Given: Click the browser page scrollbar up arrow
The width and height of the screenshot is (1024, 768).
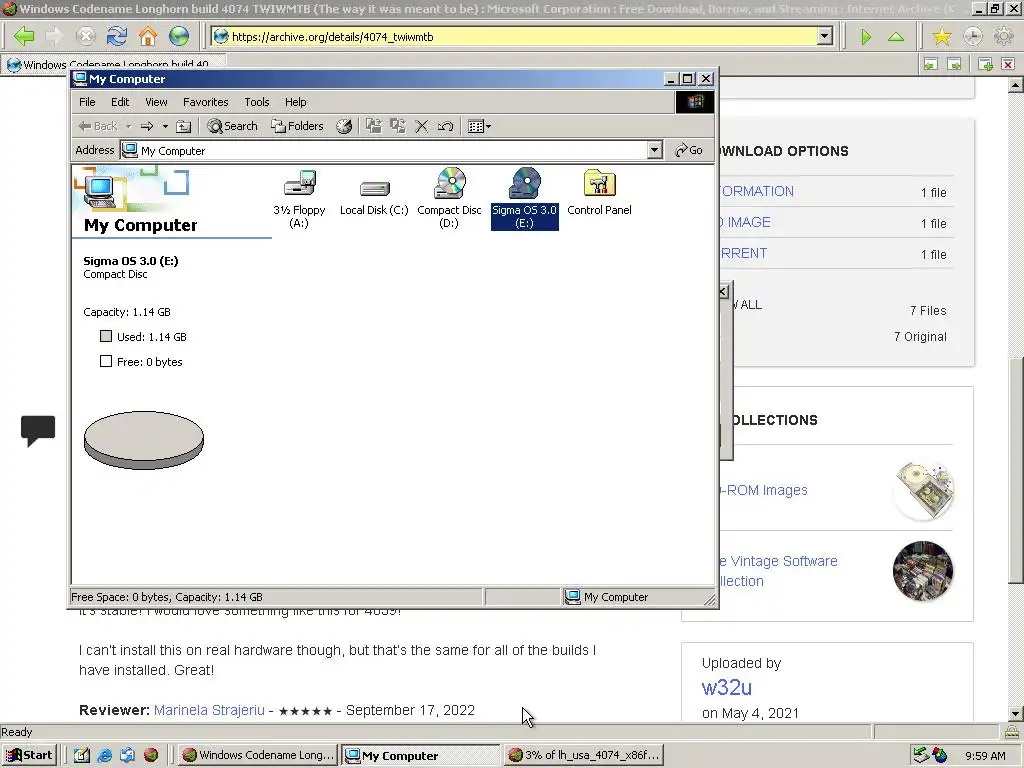Looking at the screenshot, I should coord(1016,85).
